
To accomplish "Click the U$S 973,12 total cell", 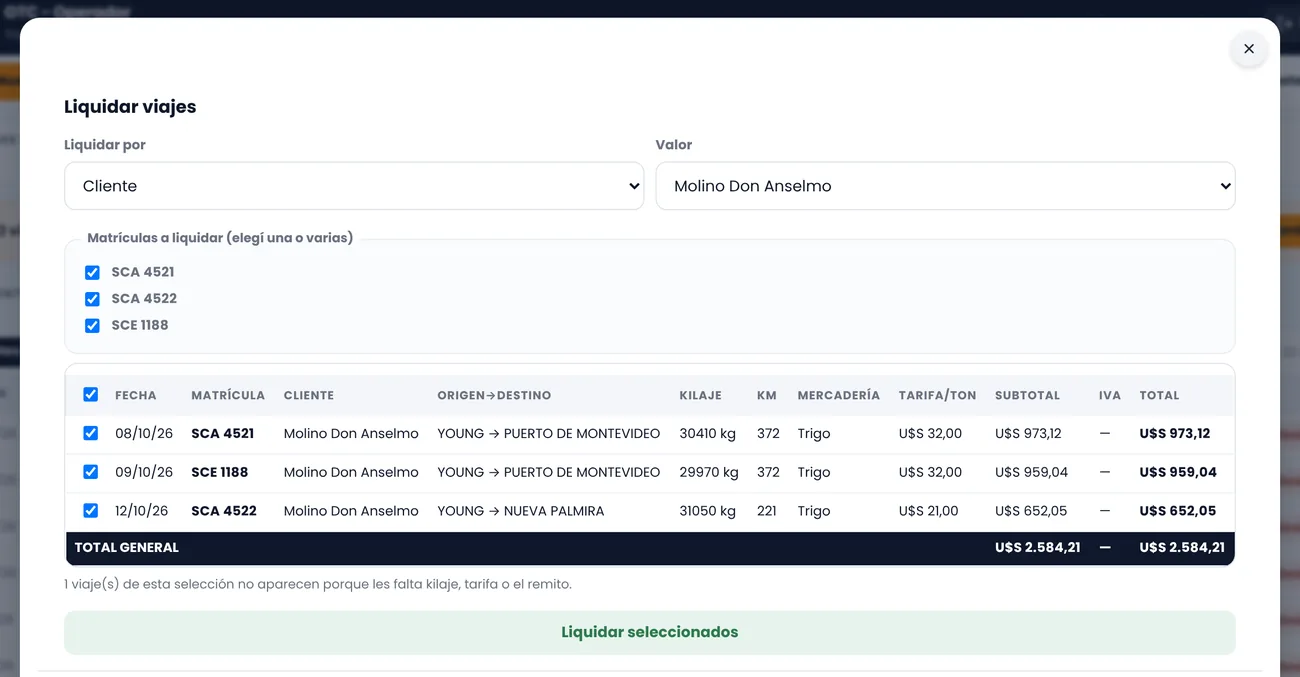I will [x=1175, y=434].
